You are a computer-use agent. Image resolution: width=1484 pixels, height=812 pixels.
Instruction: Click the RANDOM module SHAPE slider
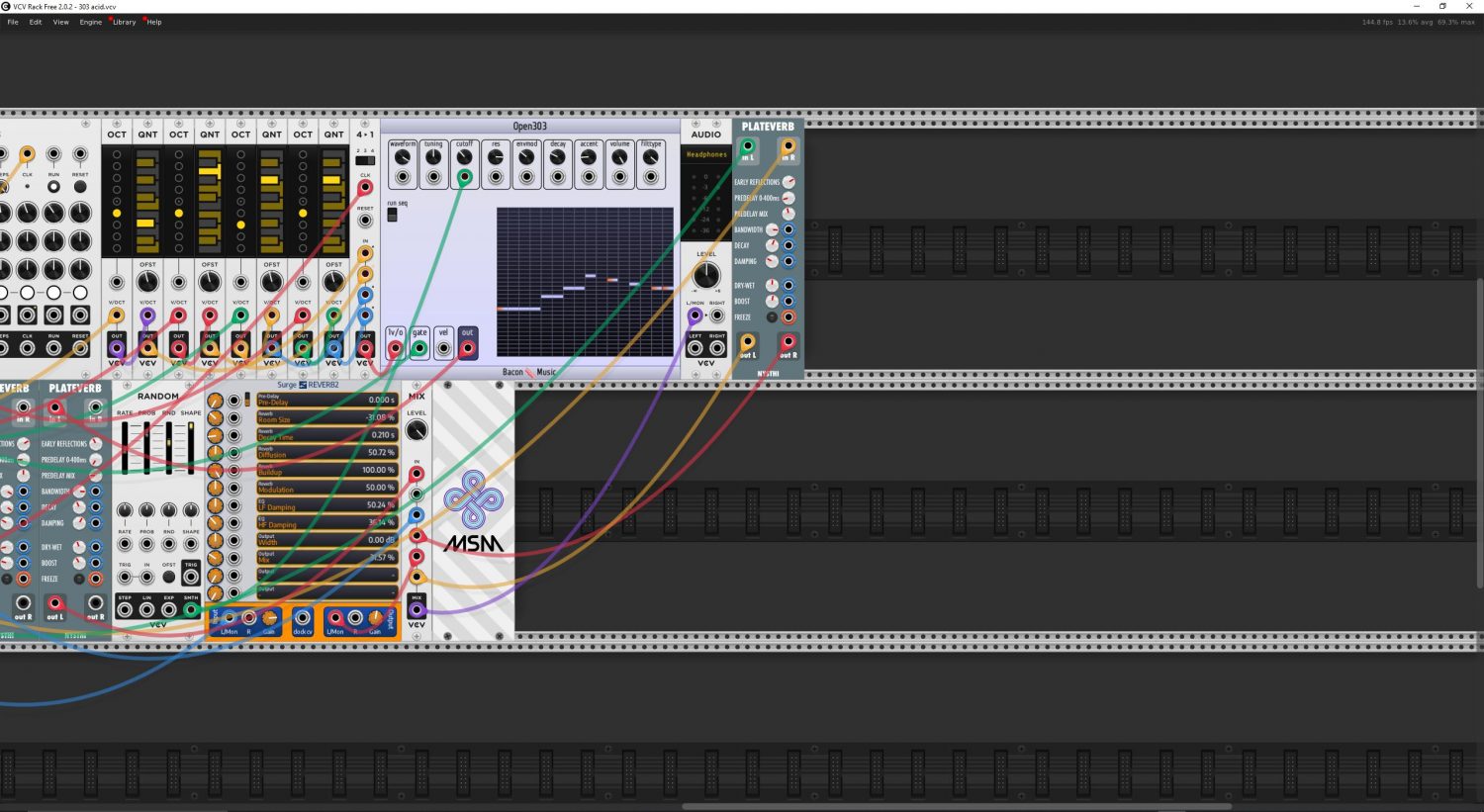pyautogui.click(x=191, y=448)
